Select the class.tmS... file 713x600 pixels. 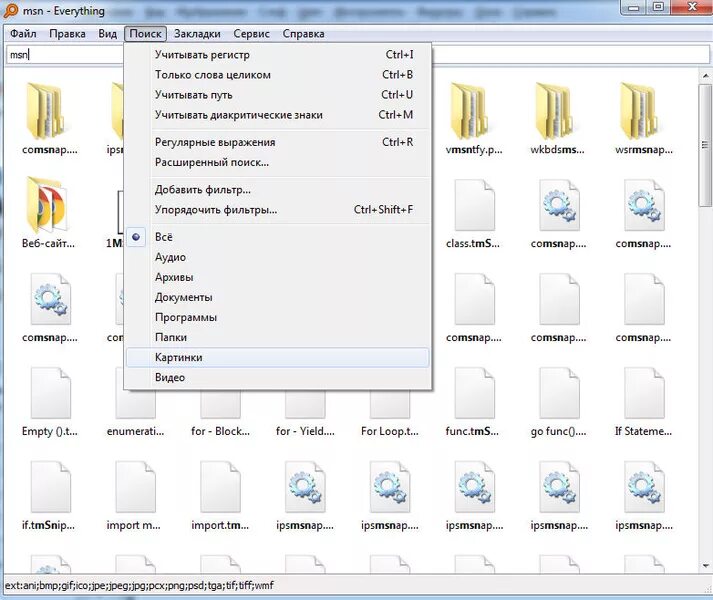tap(474, 212)
